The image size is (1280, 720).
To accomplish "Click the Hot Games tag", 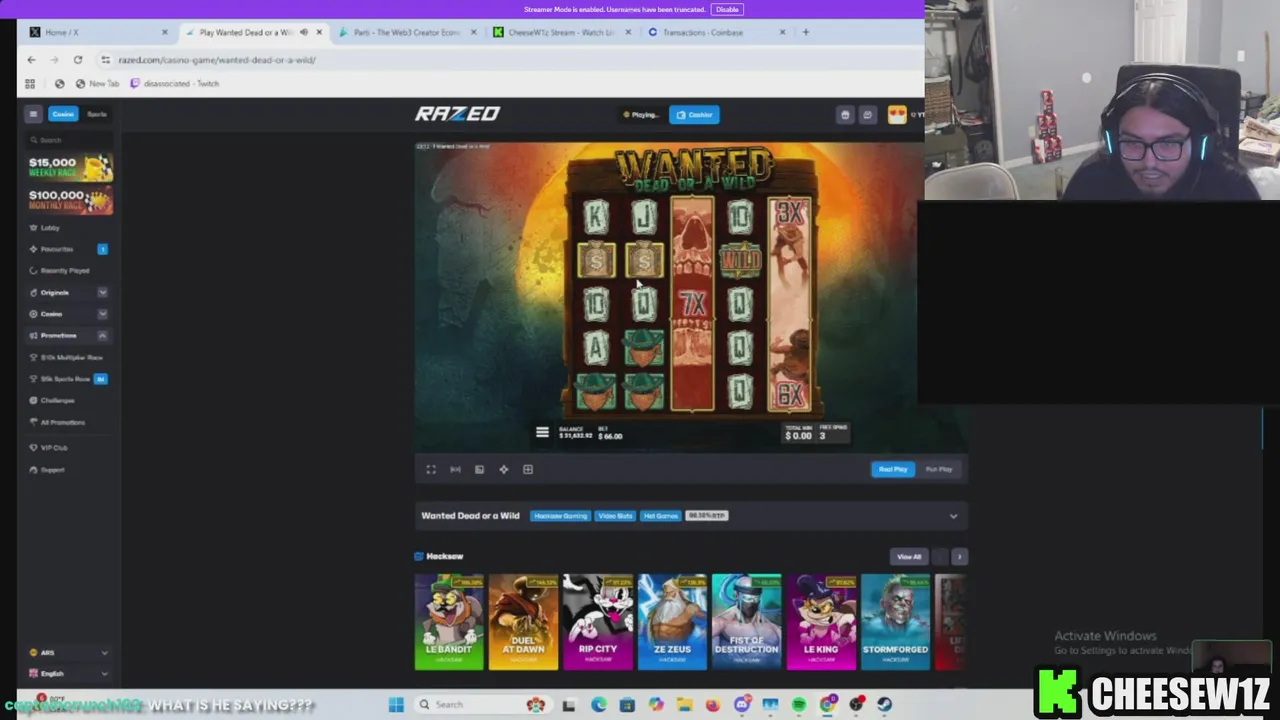I will [x=660, y=516].
